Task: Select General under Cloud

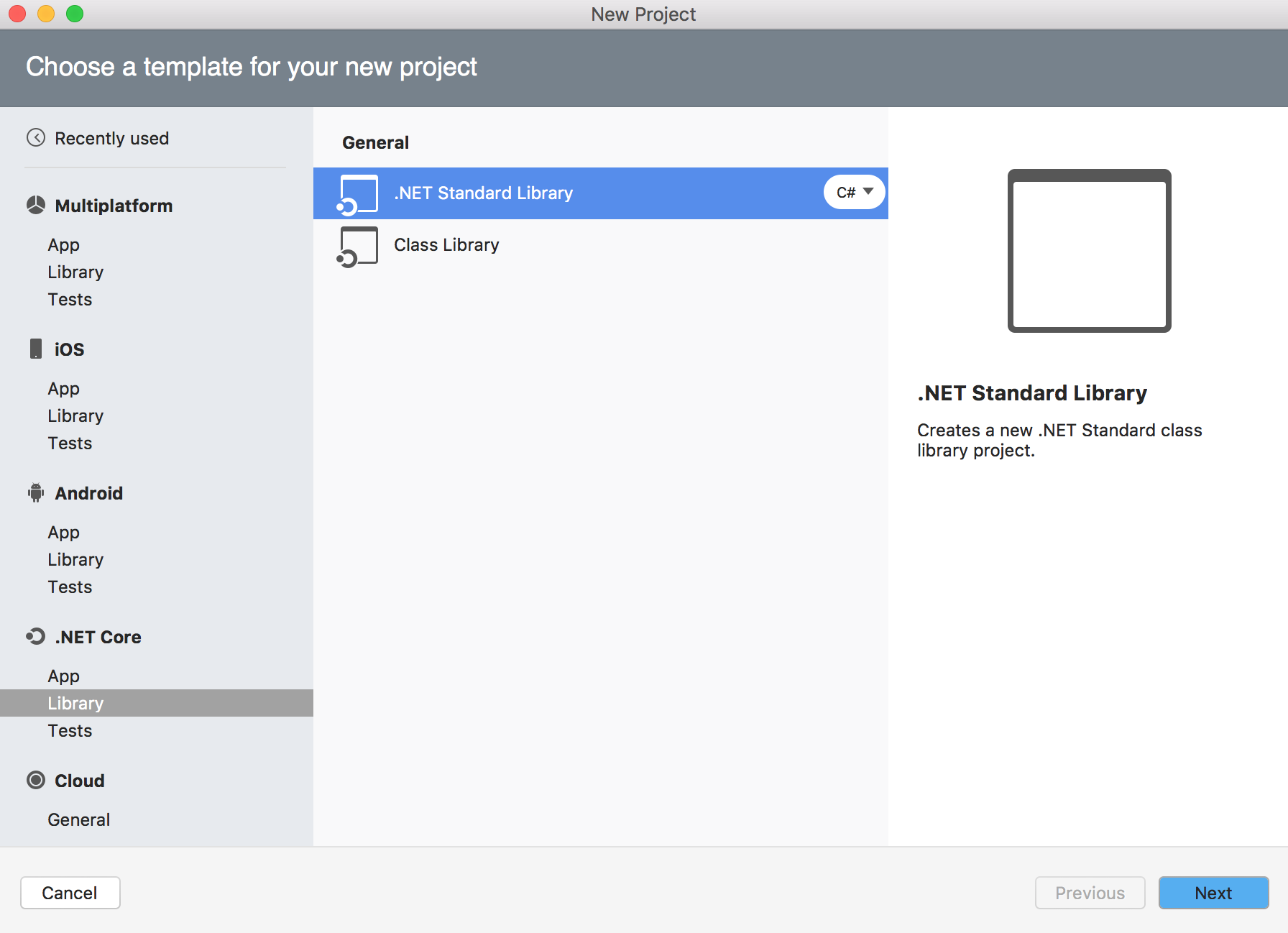Action: click(x=79, y=820)
